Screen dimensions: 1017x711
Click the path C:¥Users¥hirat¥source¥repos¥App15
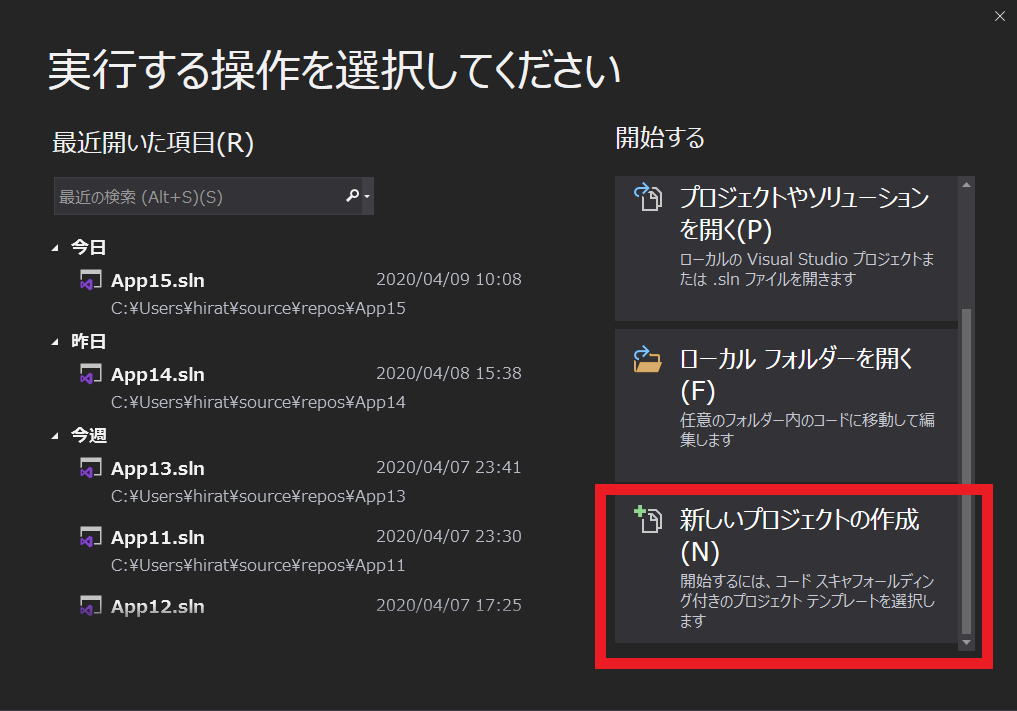(x=258, y=308)
